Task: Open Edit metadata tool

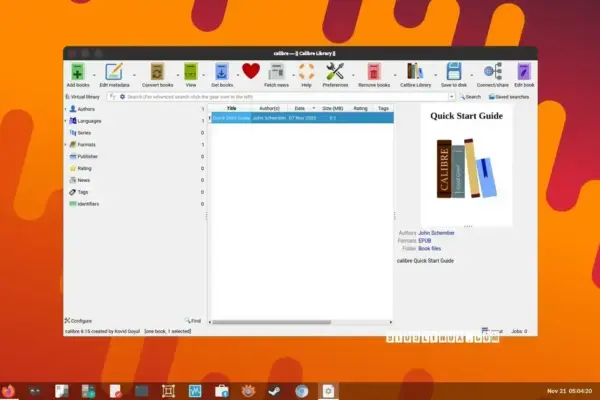Action: [114, 72]
